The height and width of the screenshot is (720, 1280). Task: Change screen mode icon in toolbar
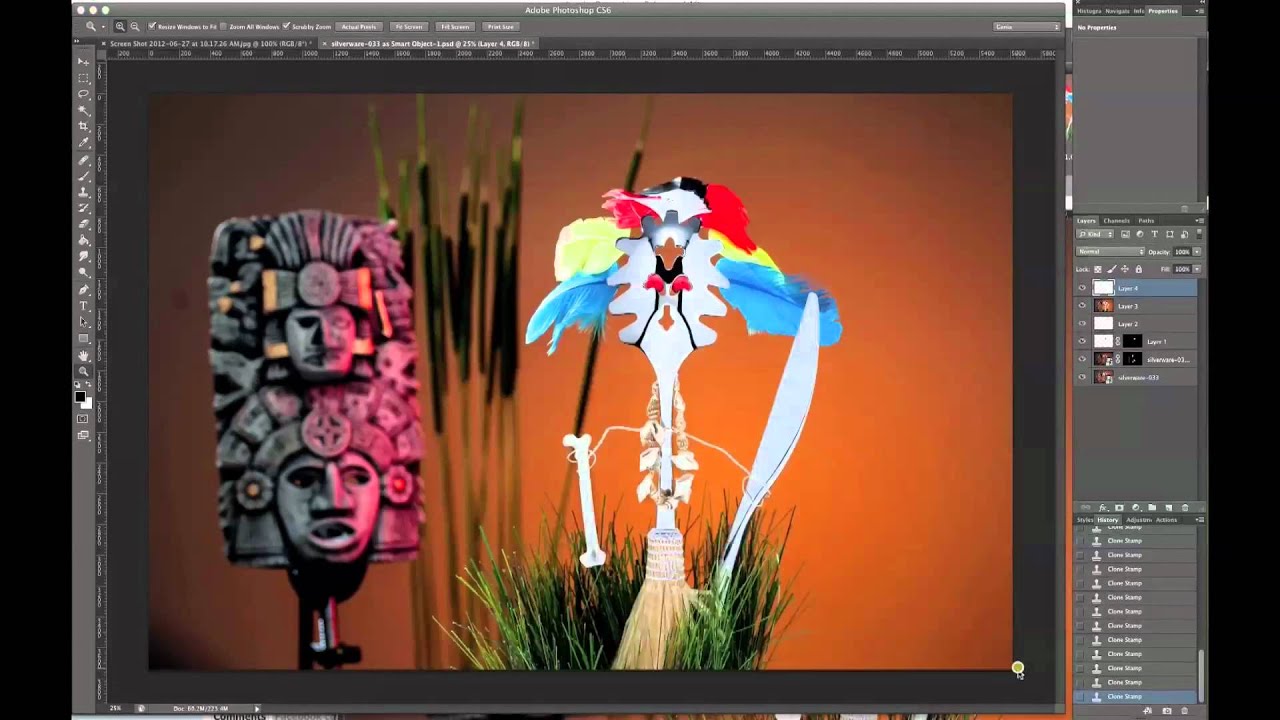(83, 435)
